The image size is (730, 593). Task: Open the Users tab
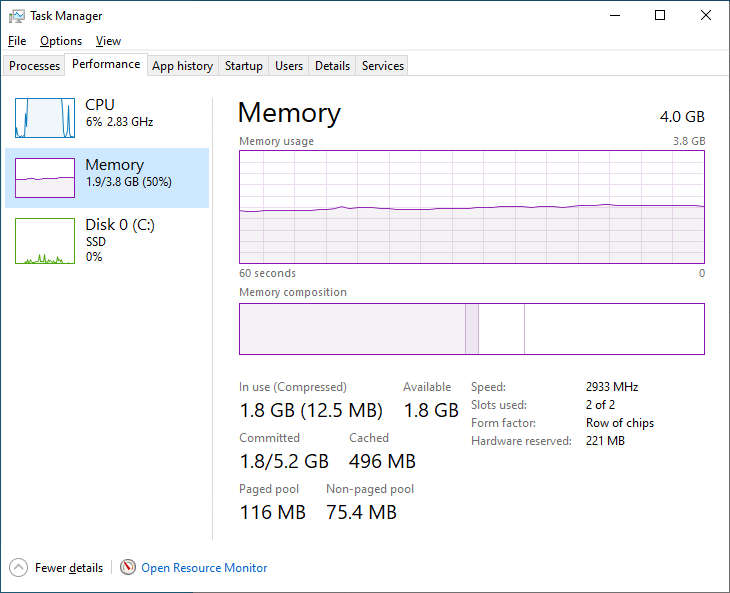point(289,66)
